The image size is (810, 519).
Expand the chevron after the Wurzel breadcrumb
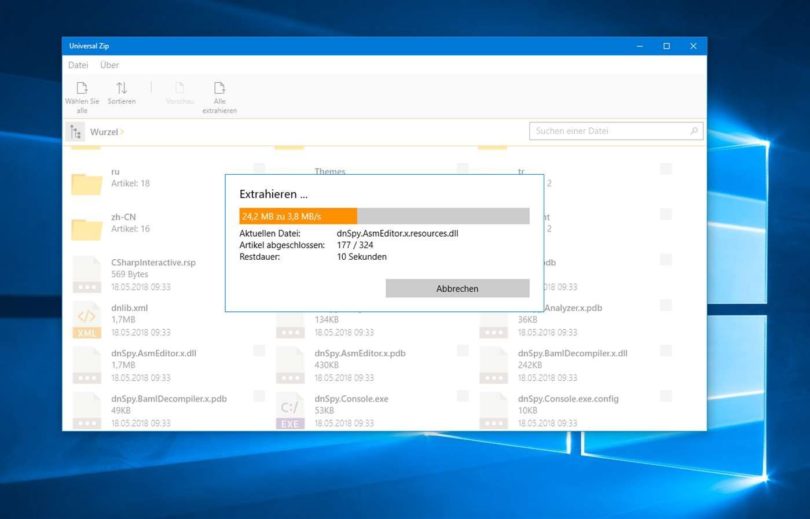click(122, 132)
